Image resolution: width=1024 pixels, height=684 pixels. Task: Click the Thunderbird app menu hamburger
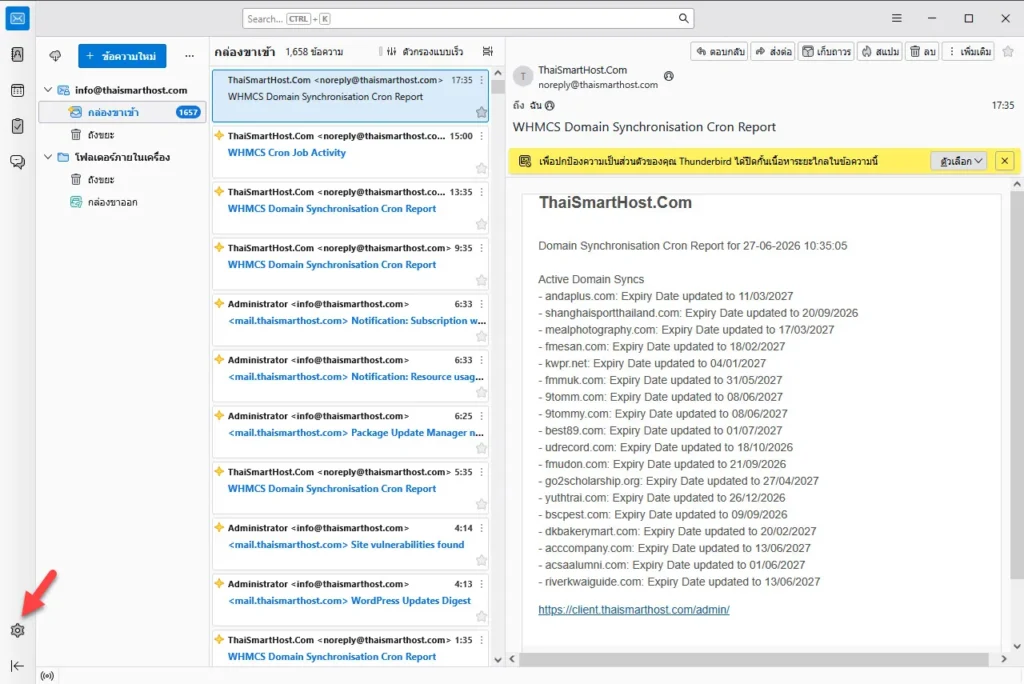tap(897, 18)
